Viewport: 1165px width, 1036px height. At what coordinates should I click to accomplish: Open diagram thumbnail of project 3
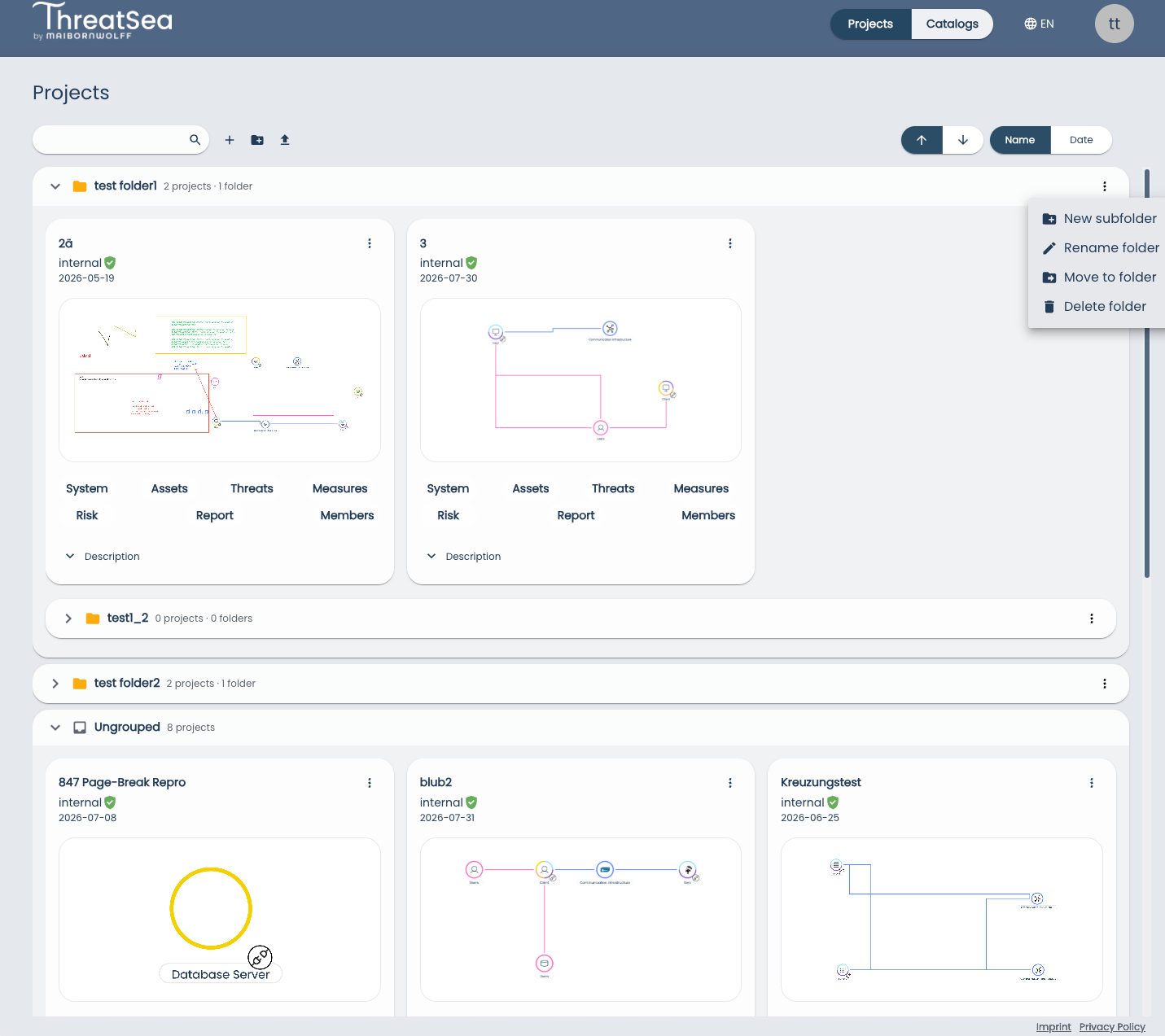[580, 380]
